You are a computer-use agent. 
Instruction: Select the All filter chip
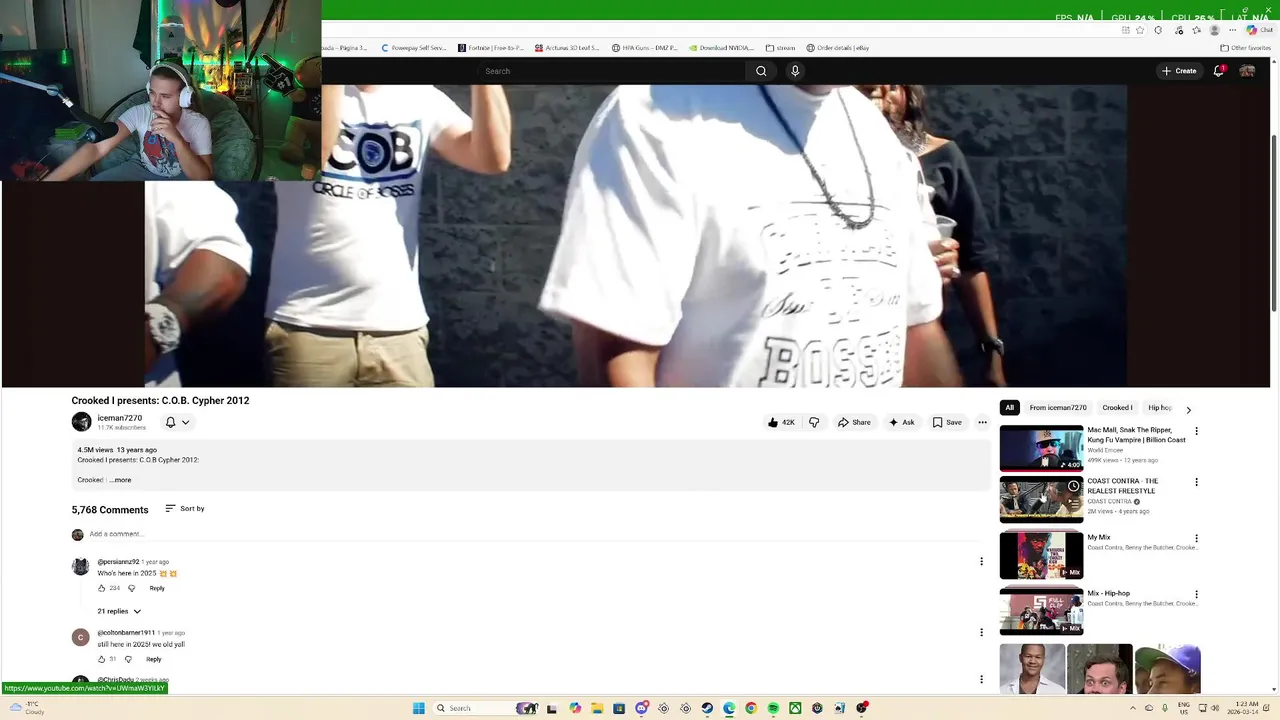coord(1010,408)
